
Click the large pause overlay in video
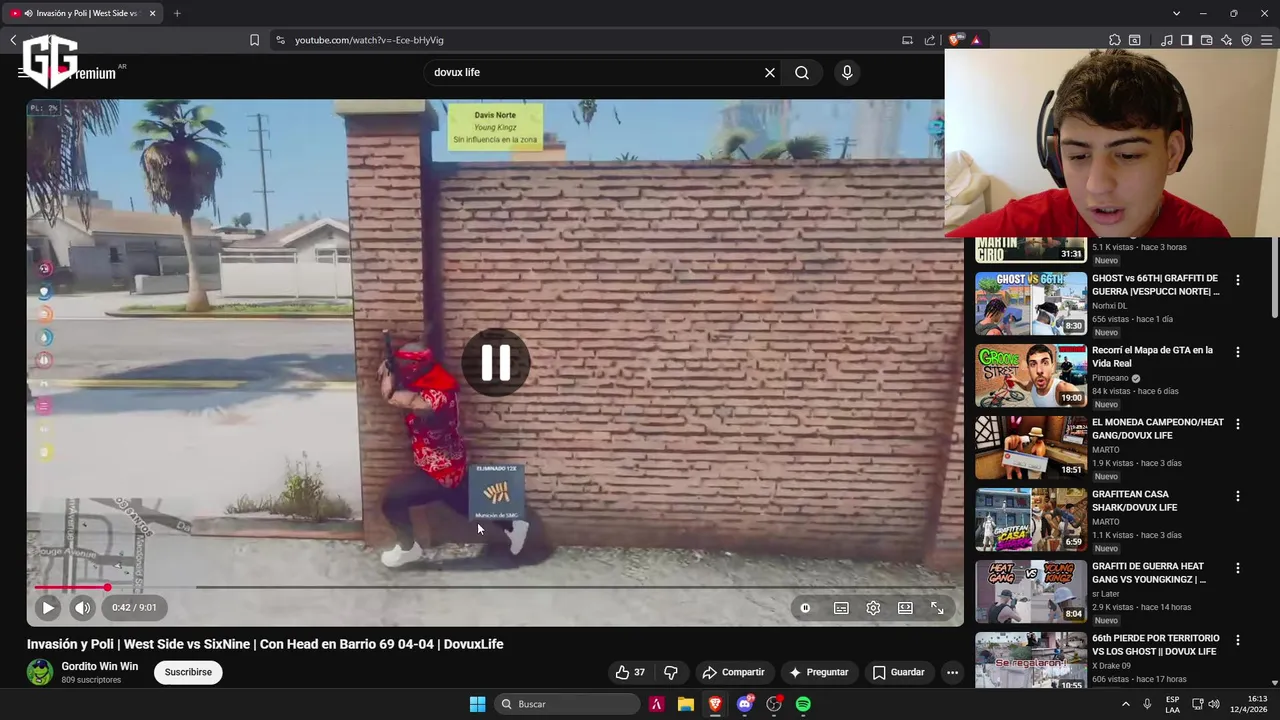pyautogui.click(x=496, y=362)
